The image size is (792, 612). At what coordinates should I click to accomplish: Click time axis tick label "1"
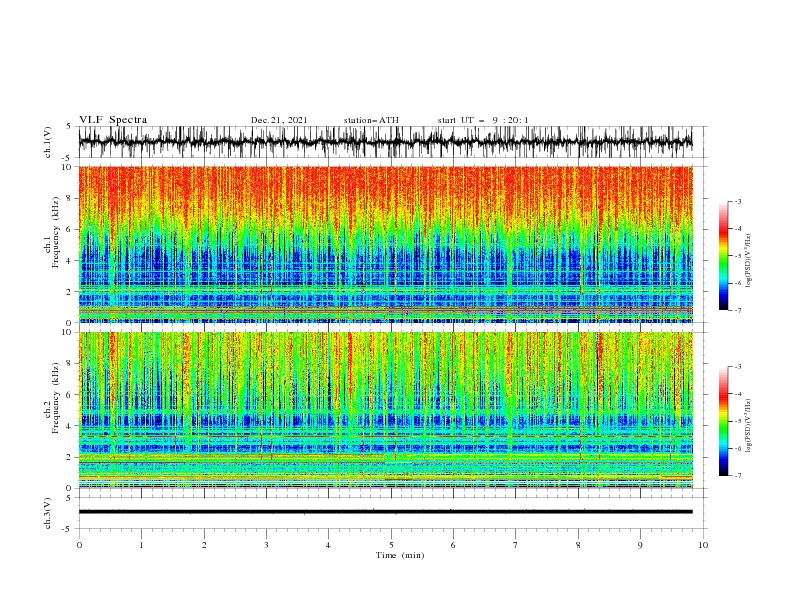tap(142, 545)
